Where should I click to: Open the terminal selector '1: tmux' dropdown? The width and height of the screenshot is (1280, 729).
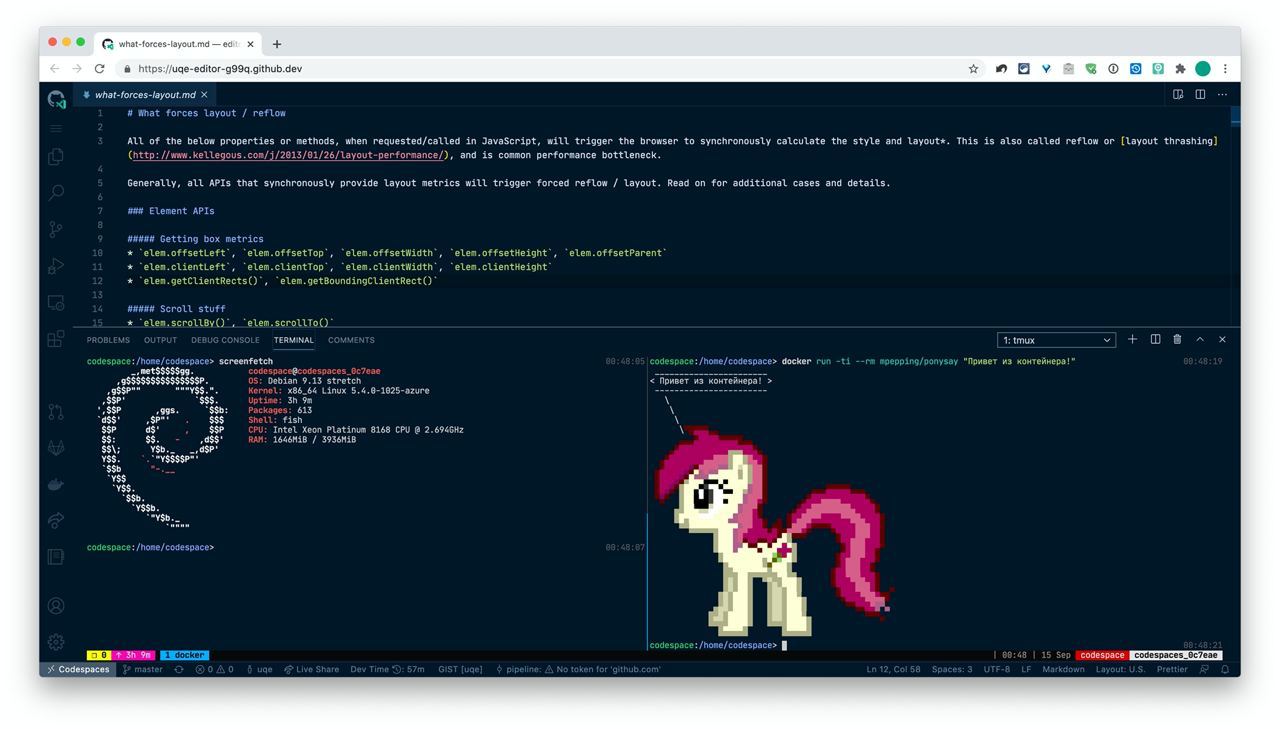(x=1056, y=340)
